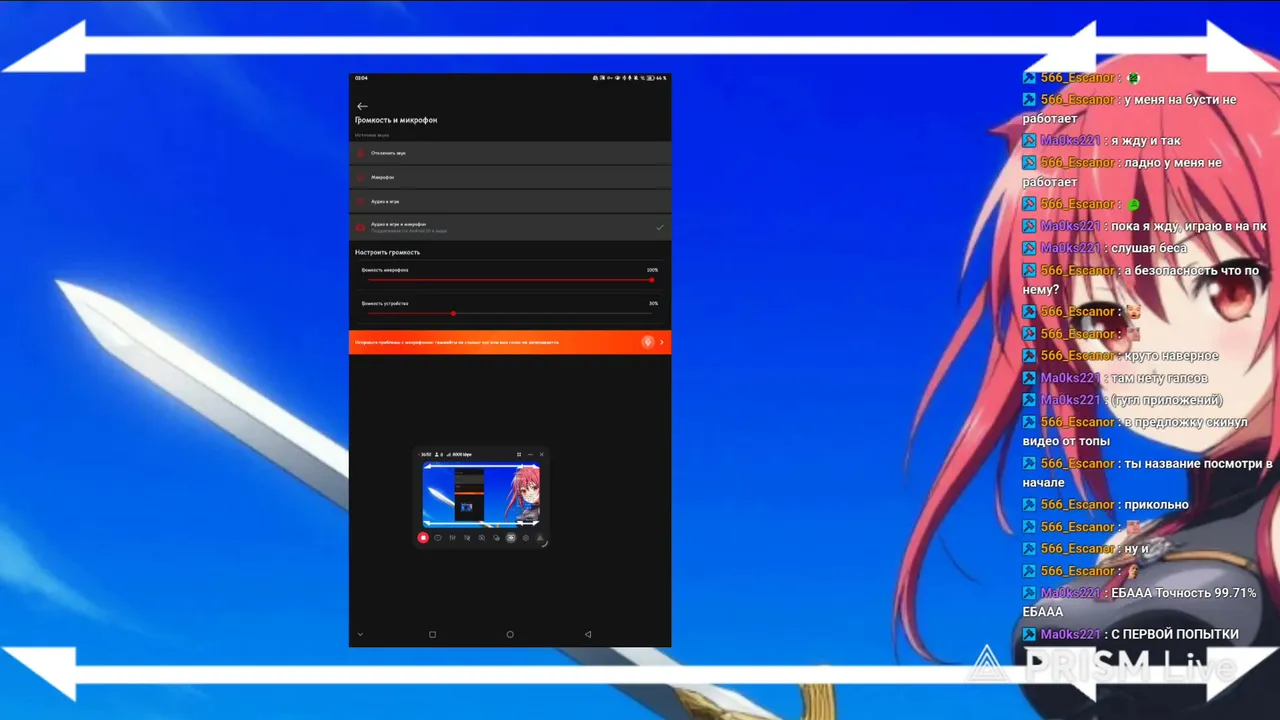Click chat message 'пока я жду, играю в на пк'
Image resolution: width=1280 pixels, height=720 pixels.
point(1189,226)
